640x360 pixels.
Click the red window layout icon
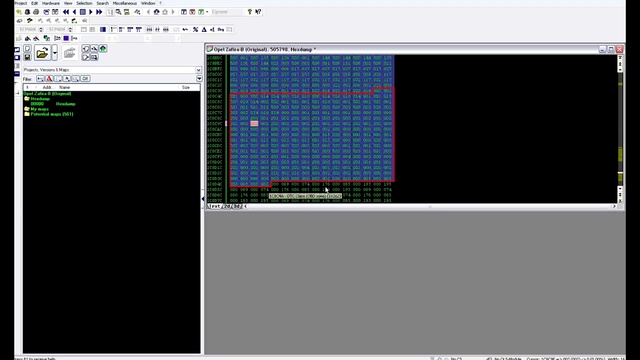coord(192,12)
